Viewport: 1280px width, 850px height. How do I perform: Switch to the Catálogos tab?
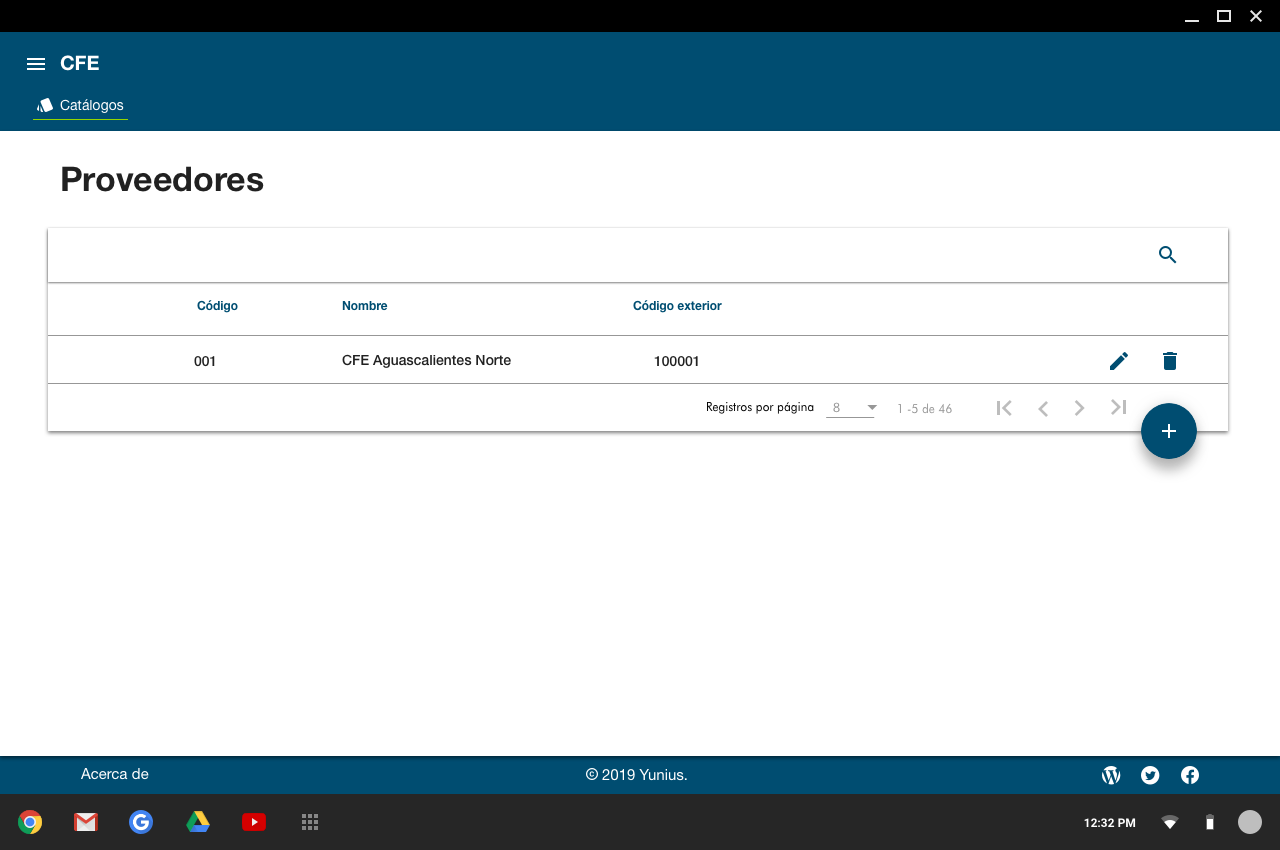coord(80,105)
